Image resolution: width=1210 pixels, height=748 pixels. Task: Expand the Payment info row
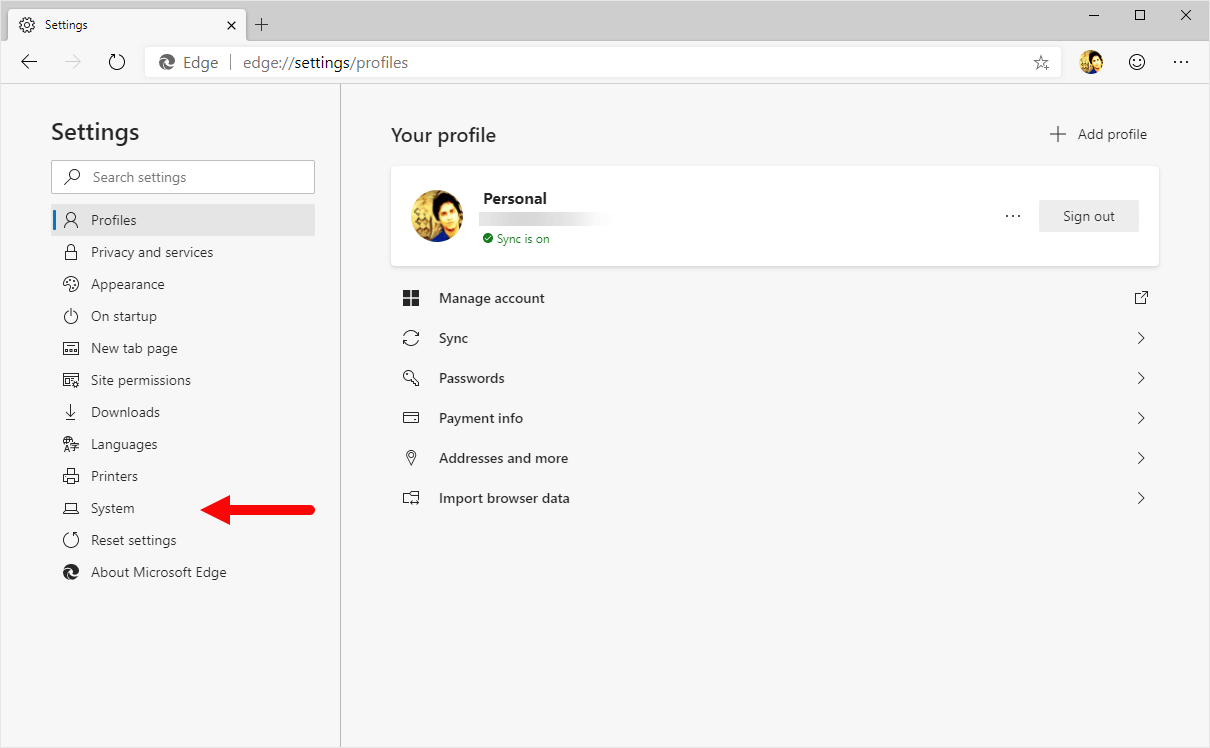pos(775,418)
